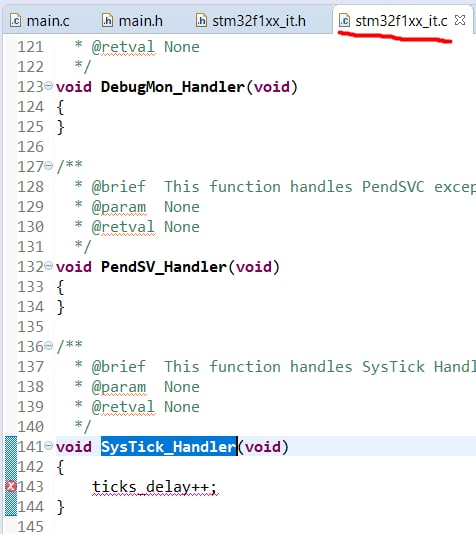Click the void keyword on line 132

[x=74, y=267]
